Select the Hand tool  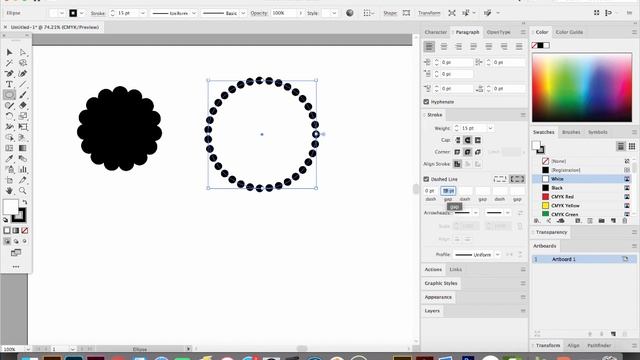coord(9,191)
